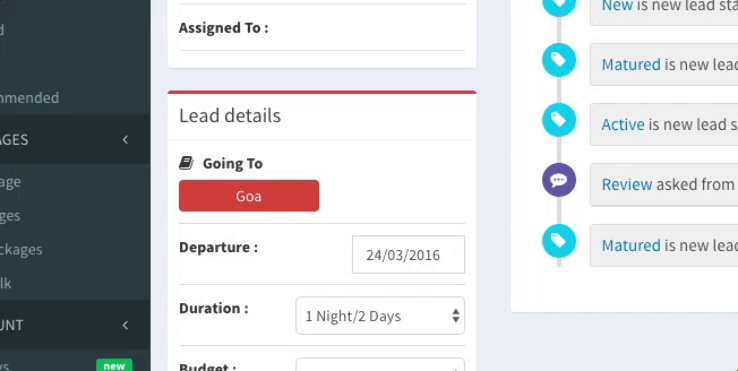Collapse the PACKAGES sidebar section chevron
The height and width of the screenshot is (371, 738).
point(125,139)
